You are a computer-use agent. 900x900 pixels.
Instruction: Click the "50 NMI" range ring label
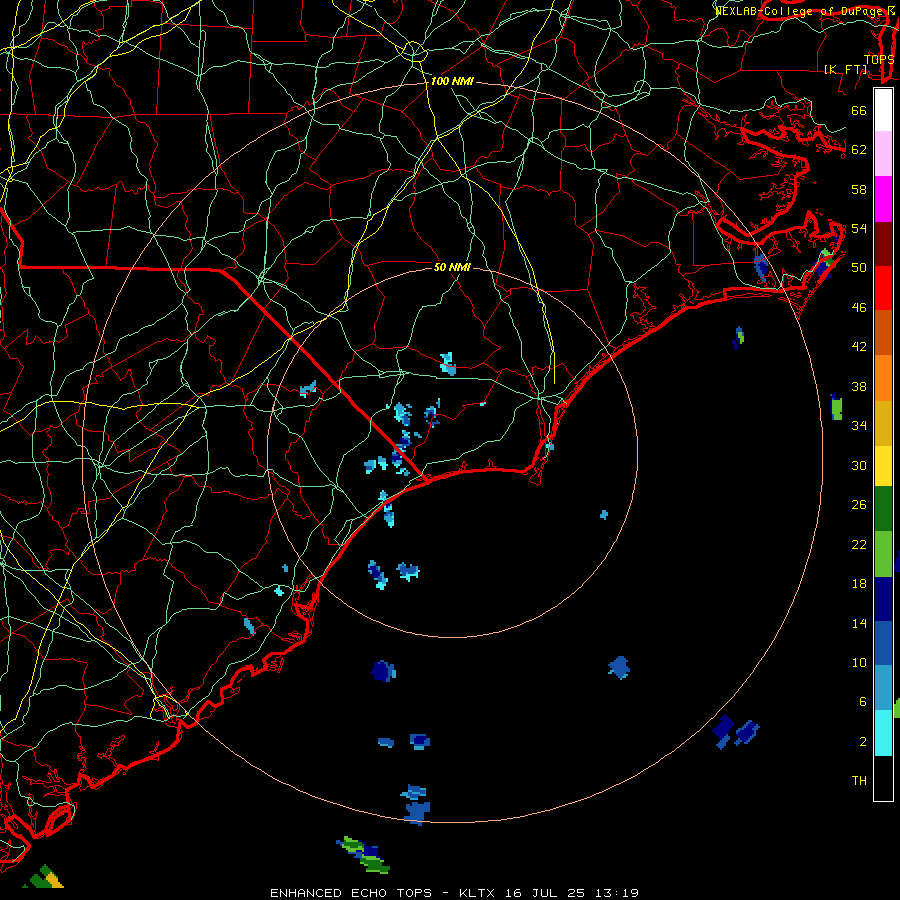point(452,267)
